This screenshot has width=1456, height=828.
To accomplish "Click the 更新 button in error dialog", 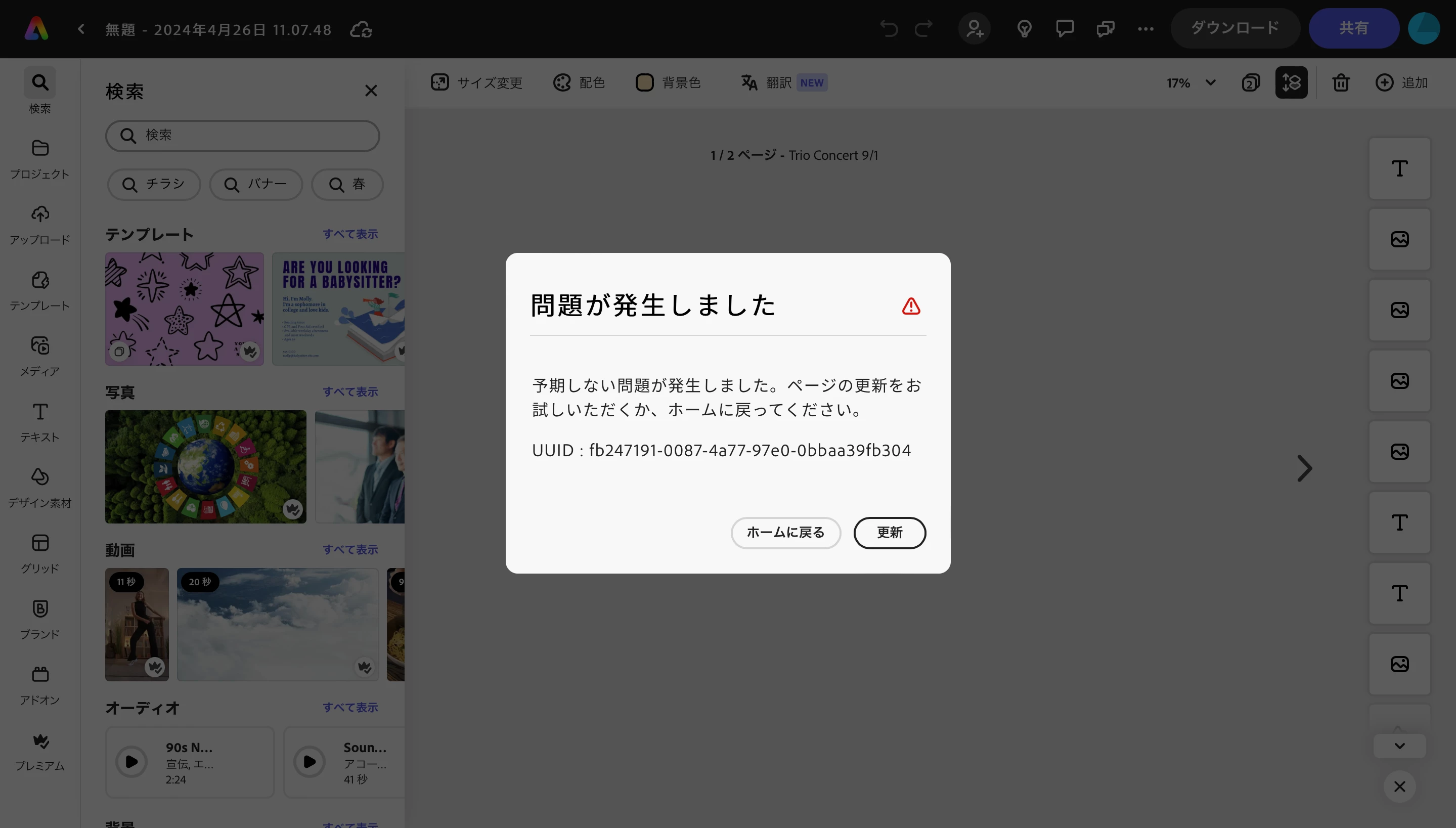I will [889, 533].
